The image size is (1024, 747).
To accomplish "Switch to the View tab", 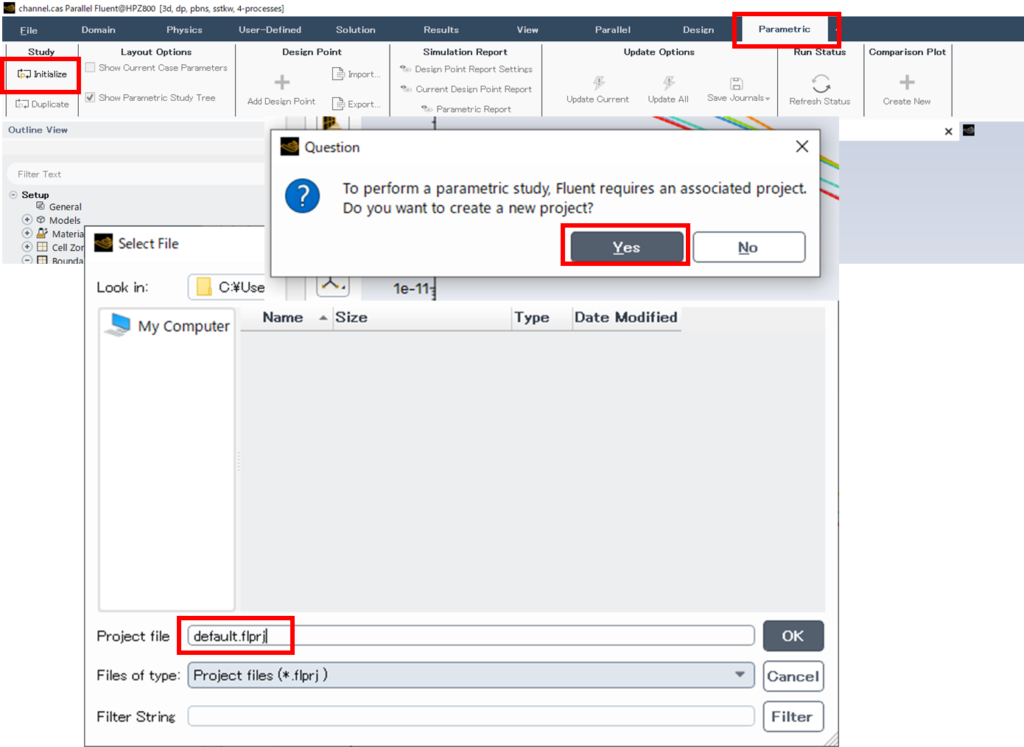I will (527, 30).
